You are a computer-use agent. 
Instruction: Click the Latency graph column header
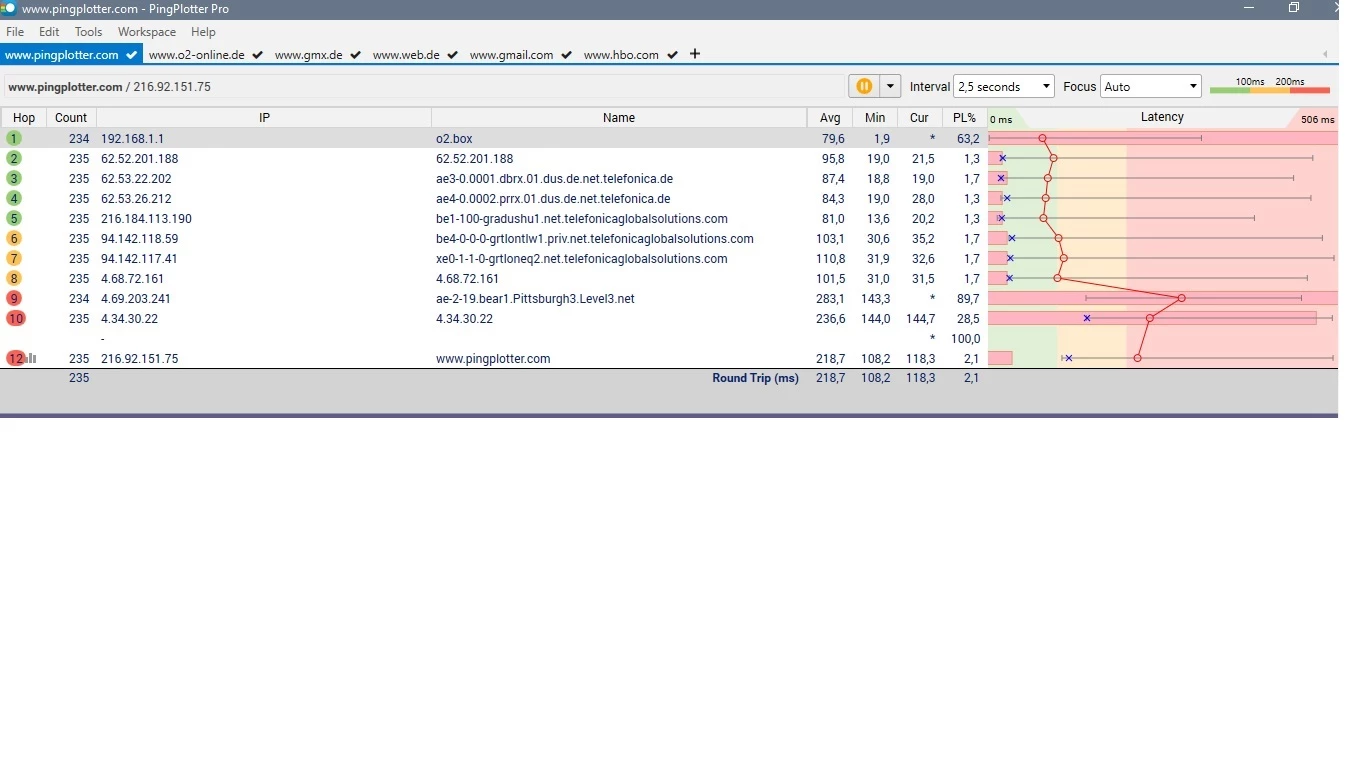pos(1162,118)
